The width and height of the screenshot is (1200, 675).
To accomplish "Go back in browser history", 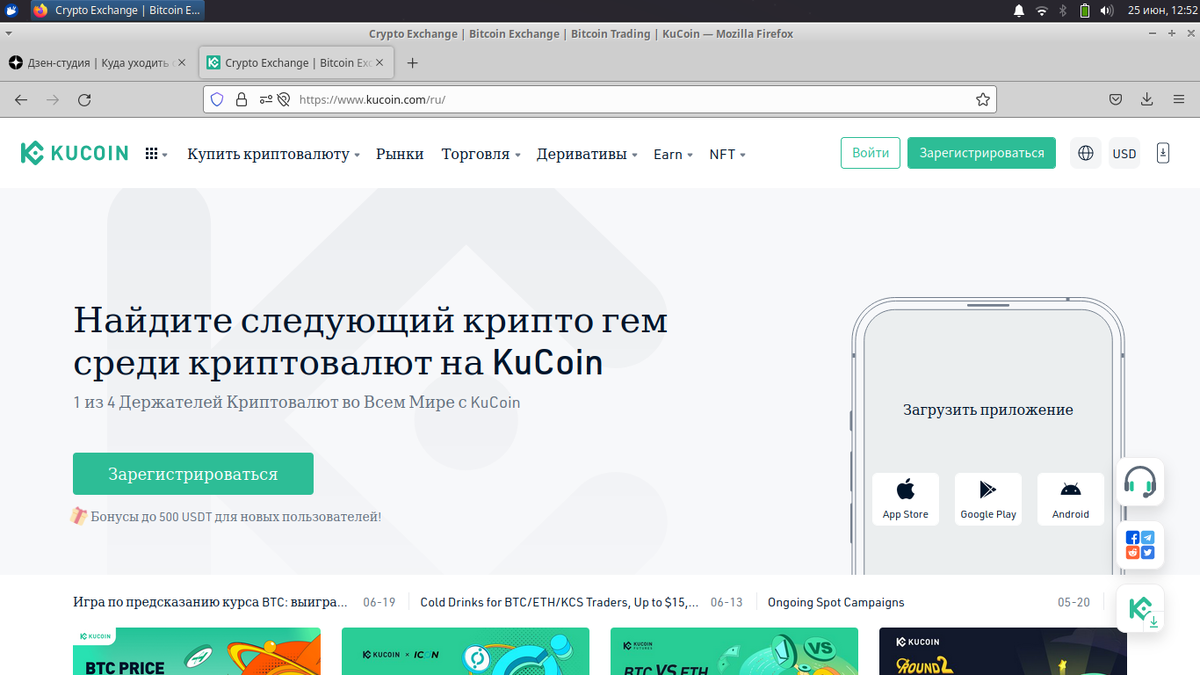I will coord(21,100).
